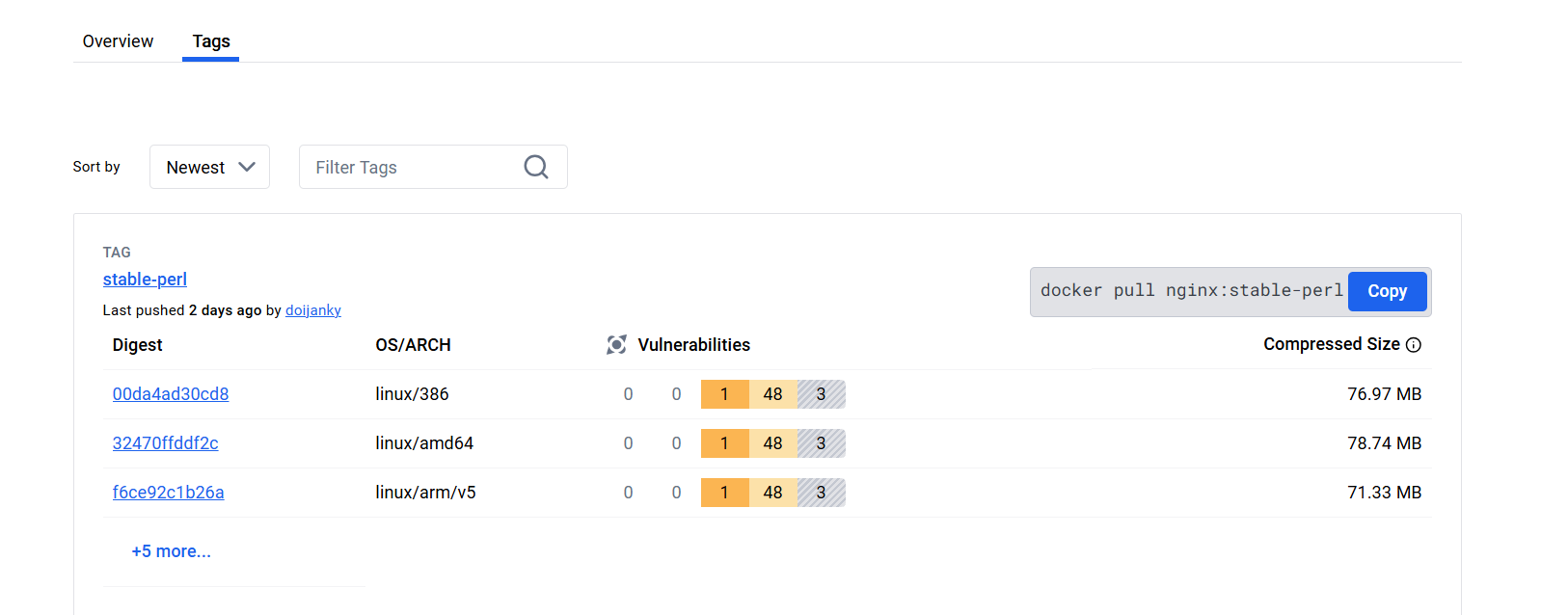Click the Filter Tags input field
The image size is (1568, 615).
click(433, 167)
